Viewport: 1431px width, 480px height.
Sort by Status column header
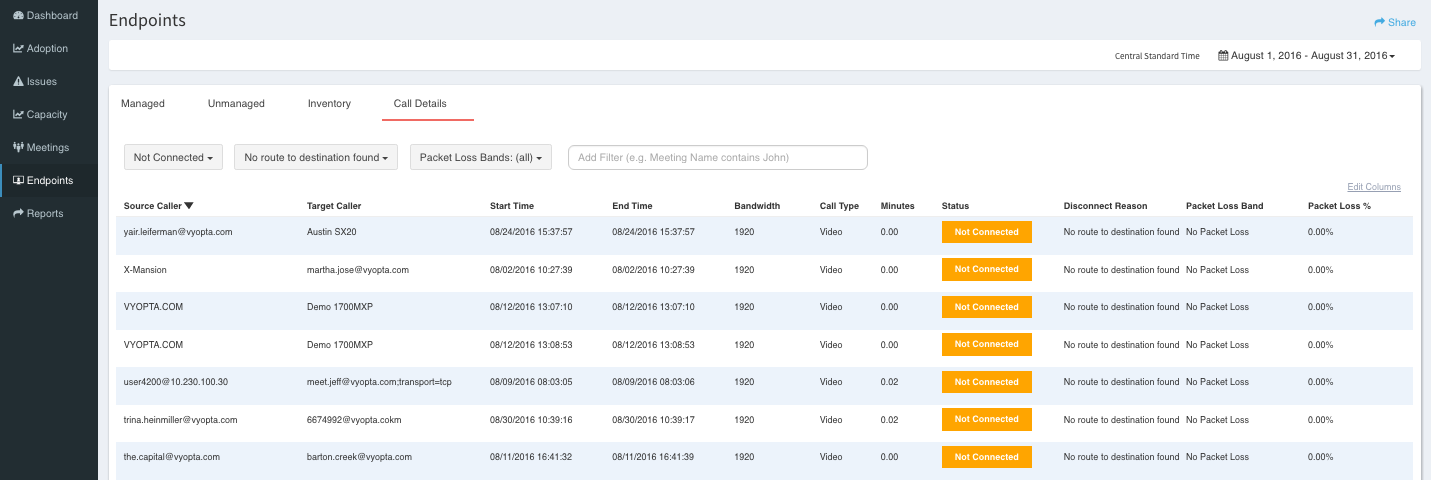(955, 206)
